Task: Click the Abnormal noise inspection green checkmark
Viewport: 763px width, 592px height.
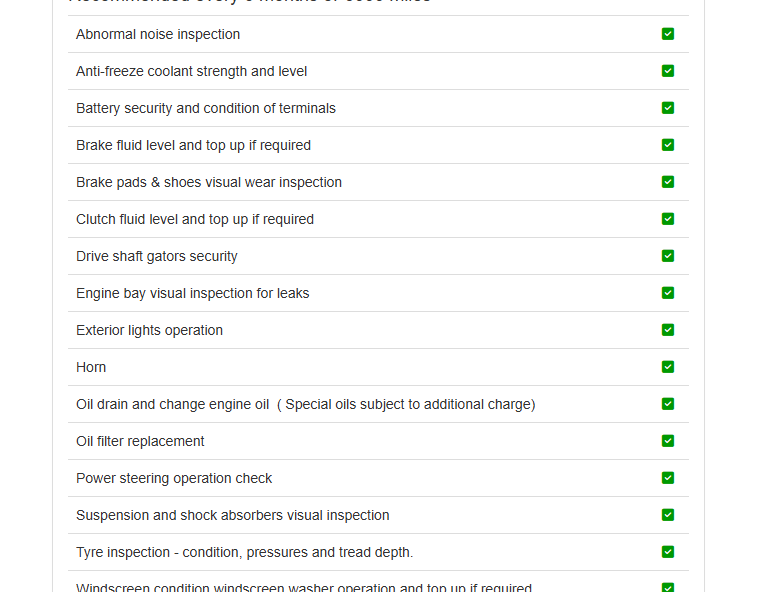Action: [668, 34]
